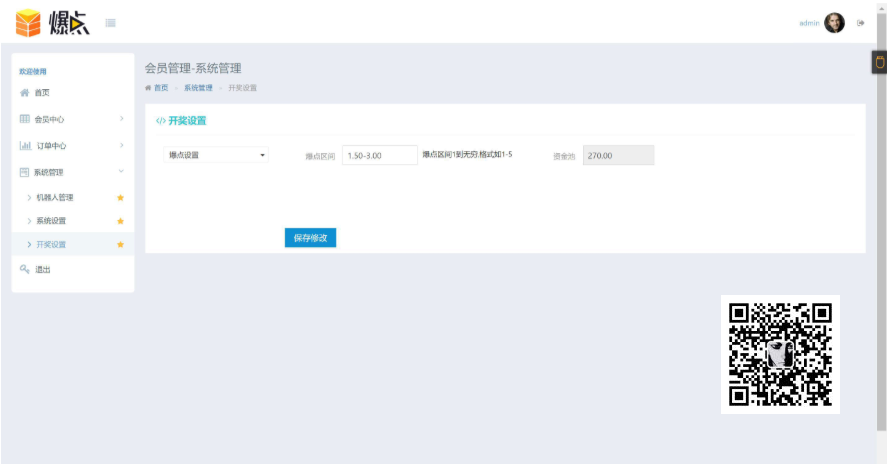
Task: Click star icon beside 系统设置
Action: [x=120, y=221]
